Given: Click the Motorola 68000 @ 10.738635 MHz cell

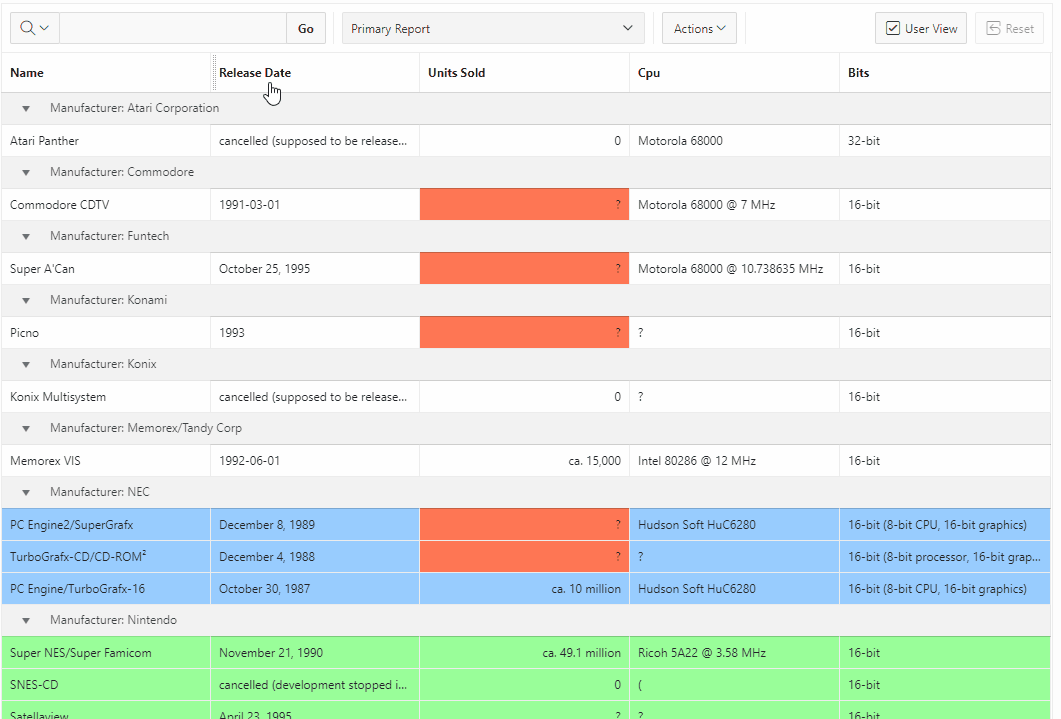Looking at the screenshot, I should (x=734, y=269).
